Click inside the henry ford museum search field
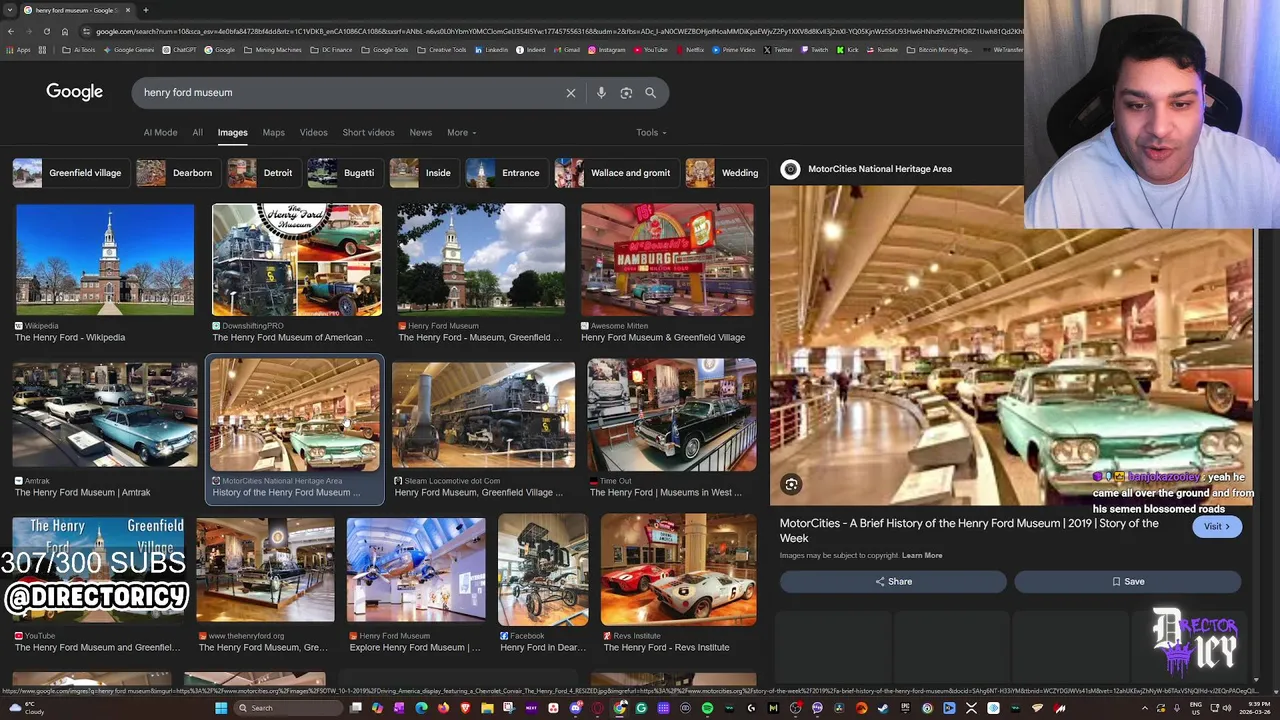This screenshot has width=1280, height=720. click(x=345, y=93)
